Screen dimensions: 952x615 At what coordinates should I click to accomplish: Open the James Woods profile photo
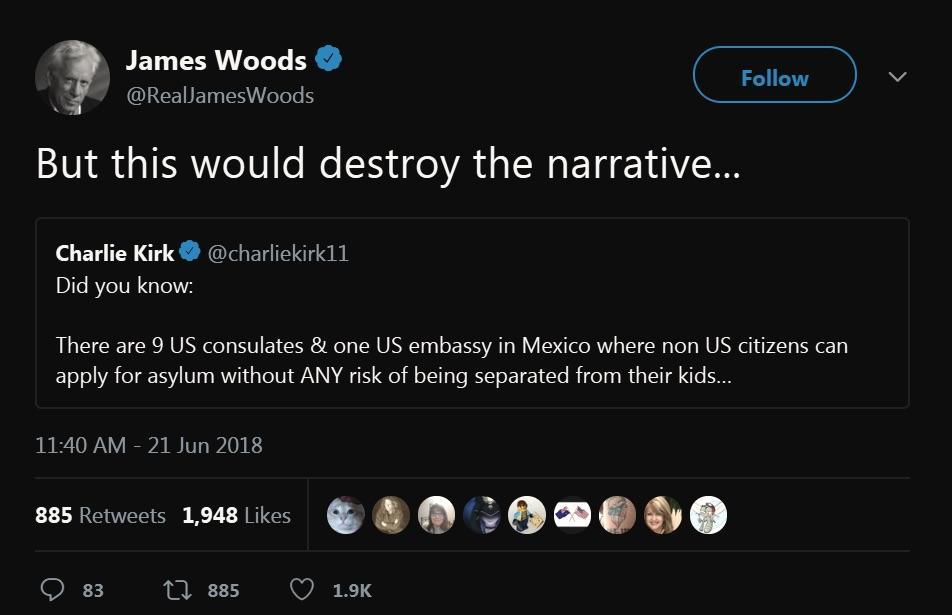click(72, 77)
